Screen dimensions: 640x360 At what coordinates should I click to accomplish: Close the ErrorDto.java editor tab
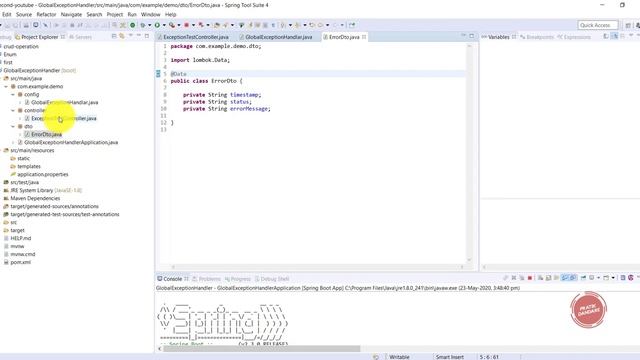point(364,37)
